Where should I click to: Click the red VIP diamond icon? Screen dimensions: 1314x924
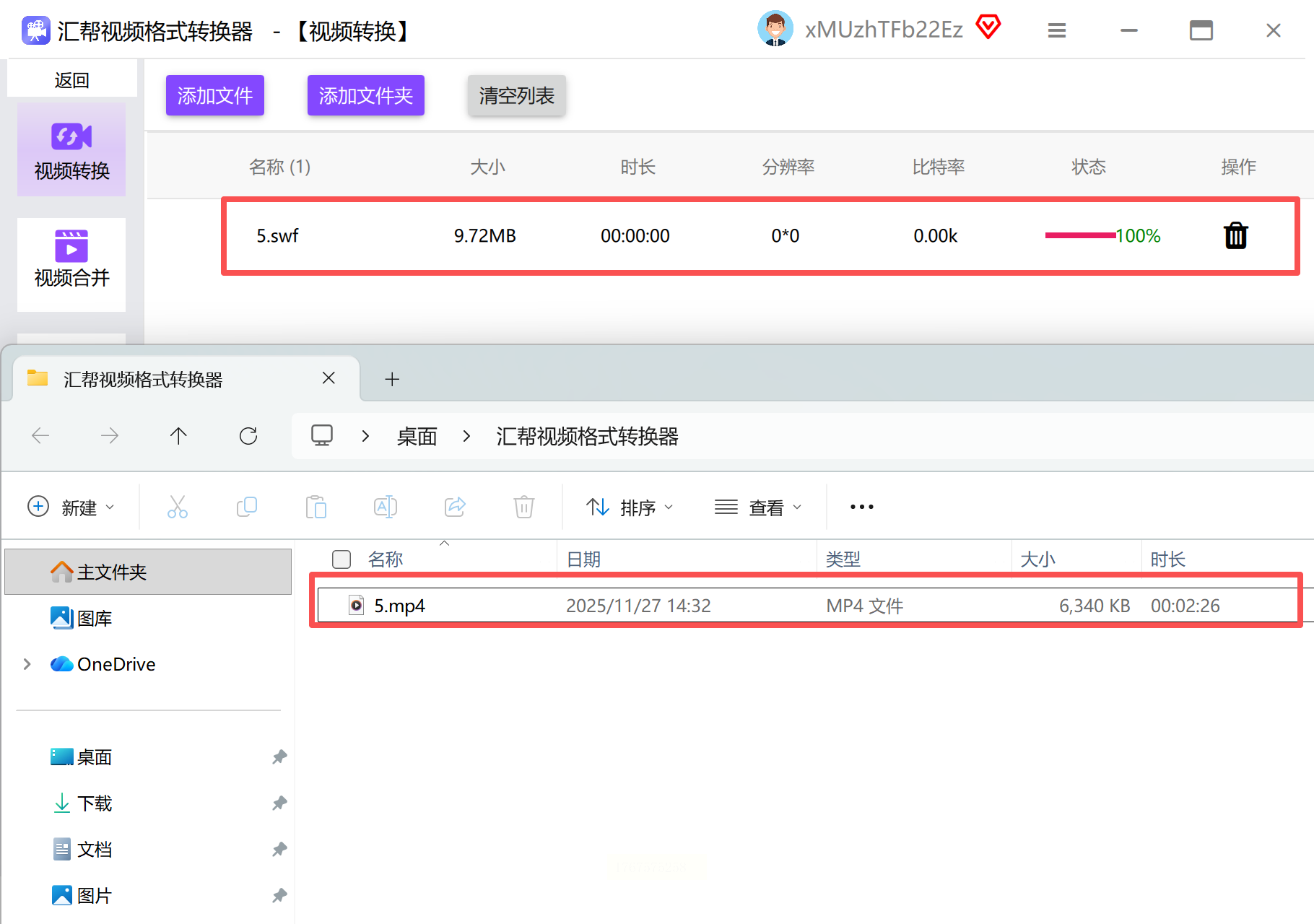tap(988, 28)
